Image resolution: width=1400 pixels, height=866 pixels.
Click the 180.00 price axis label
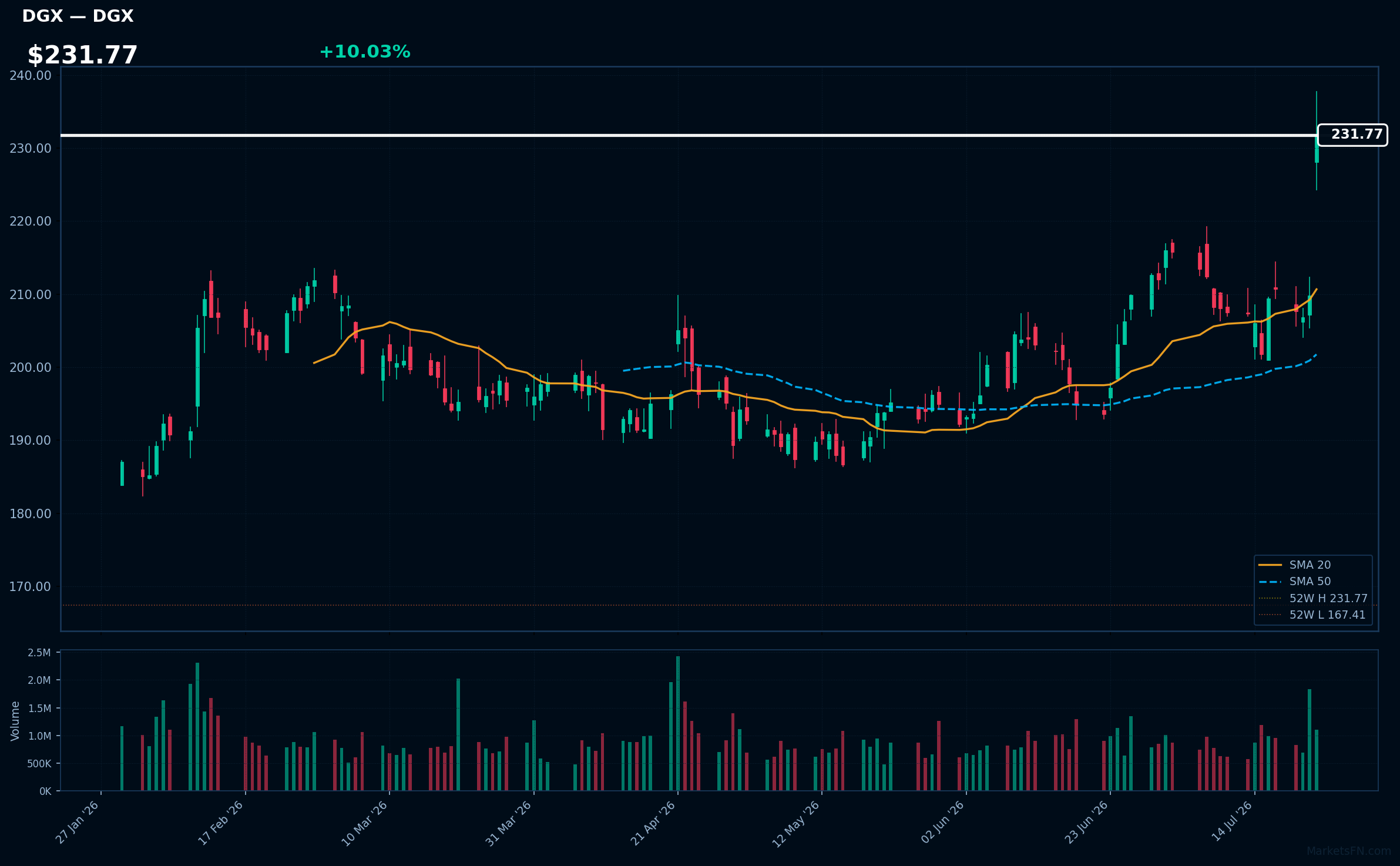click(x=31, y=513)
